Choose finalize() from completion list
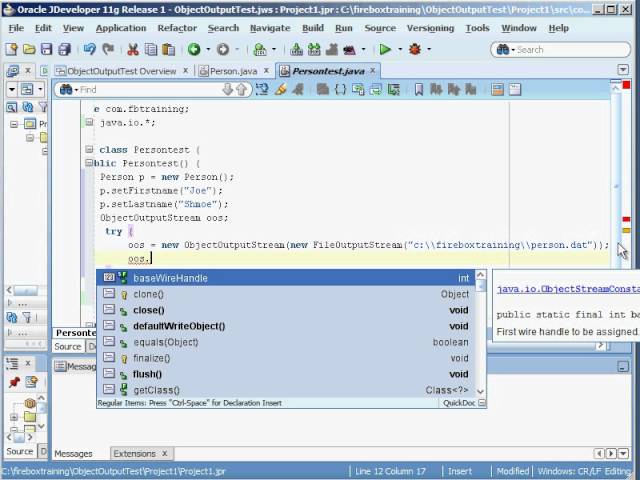Image resolution: width=640 pixels, height=480 pixels. pos(286,358)
